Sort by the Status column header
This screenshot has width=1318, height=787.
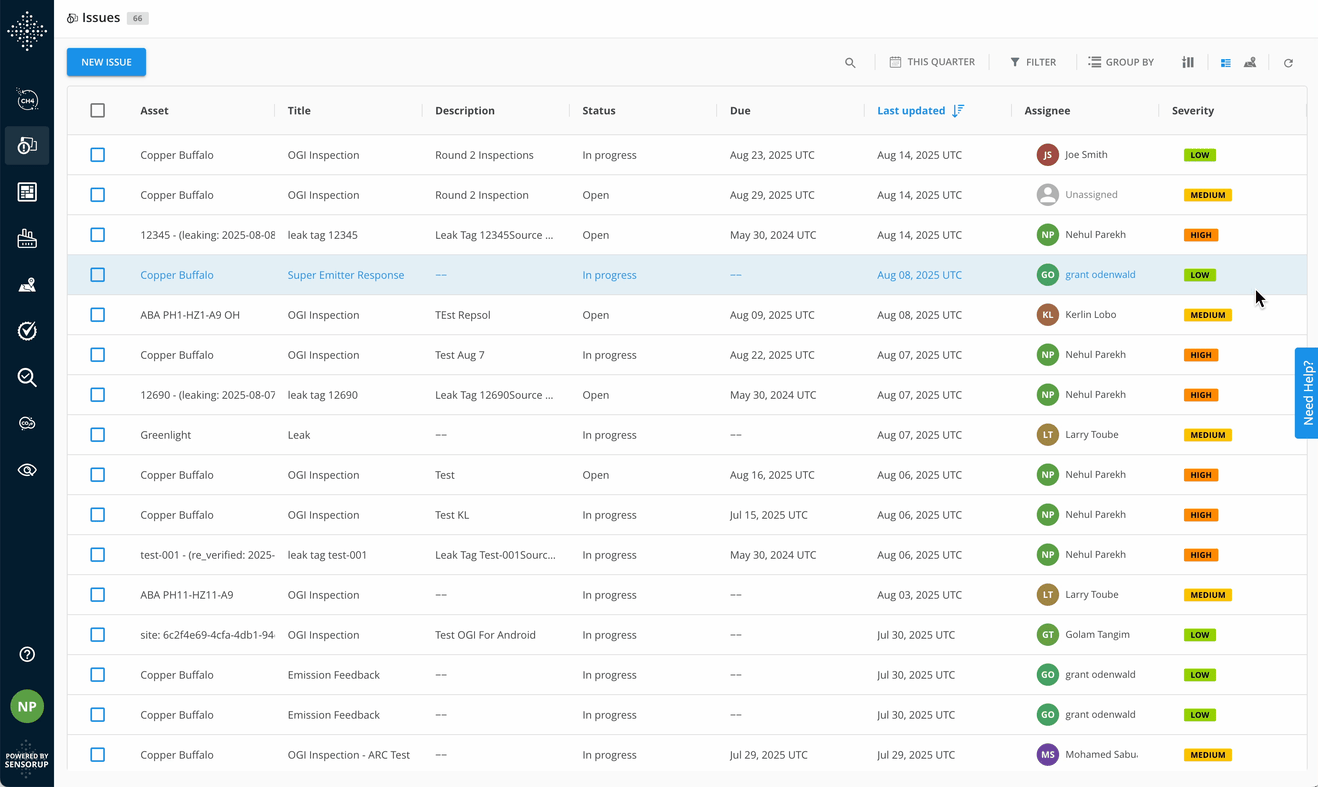pyautogui.click(x=599, y=111)
